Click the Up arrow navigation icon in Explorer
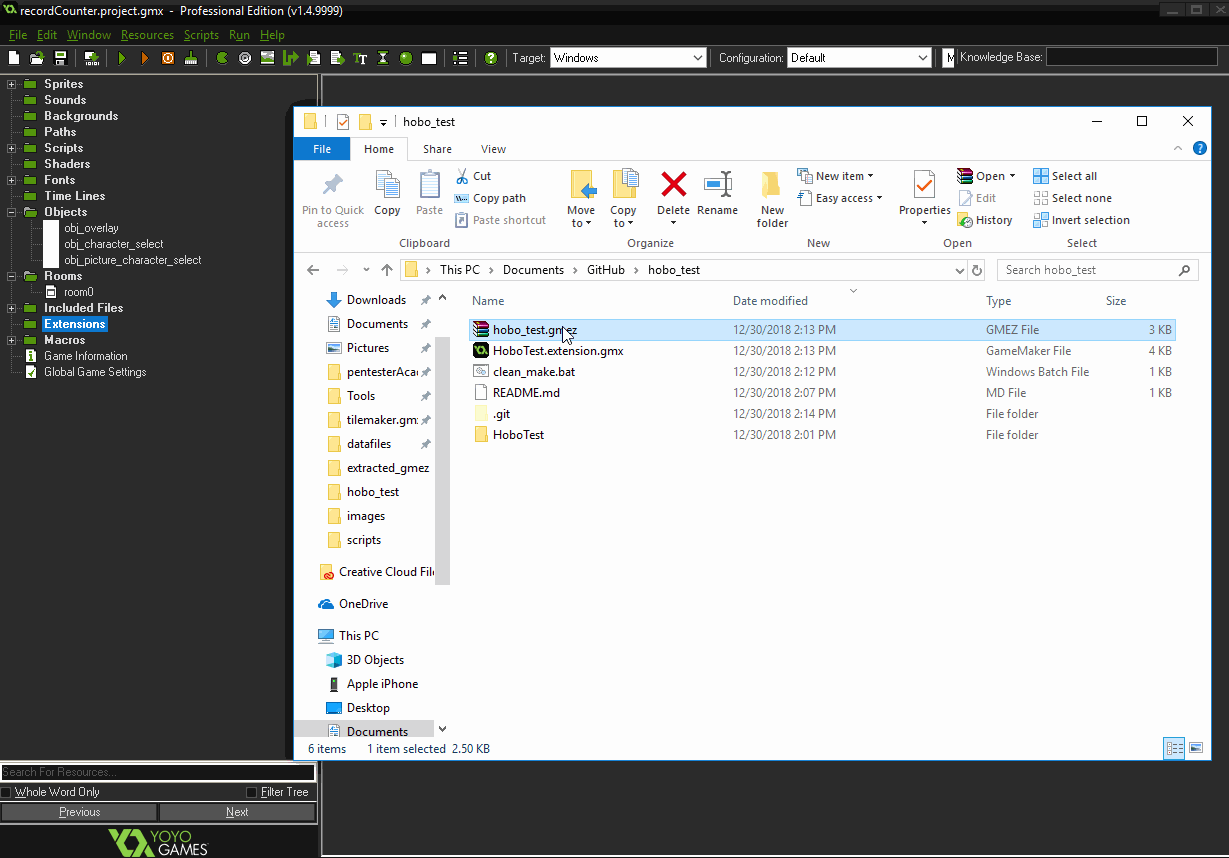 click(x=388, y=270)
